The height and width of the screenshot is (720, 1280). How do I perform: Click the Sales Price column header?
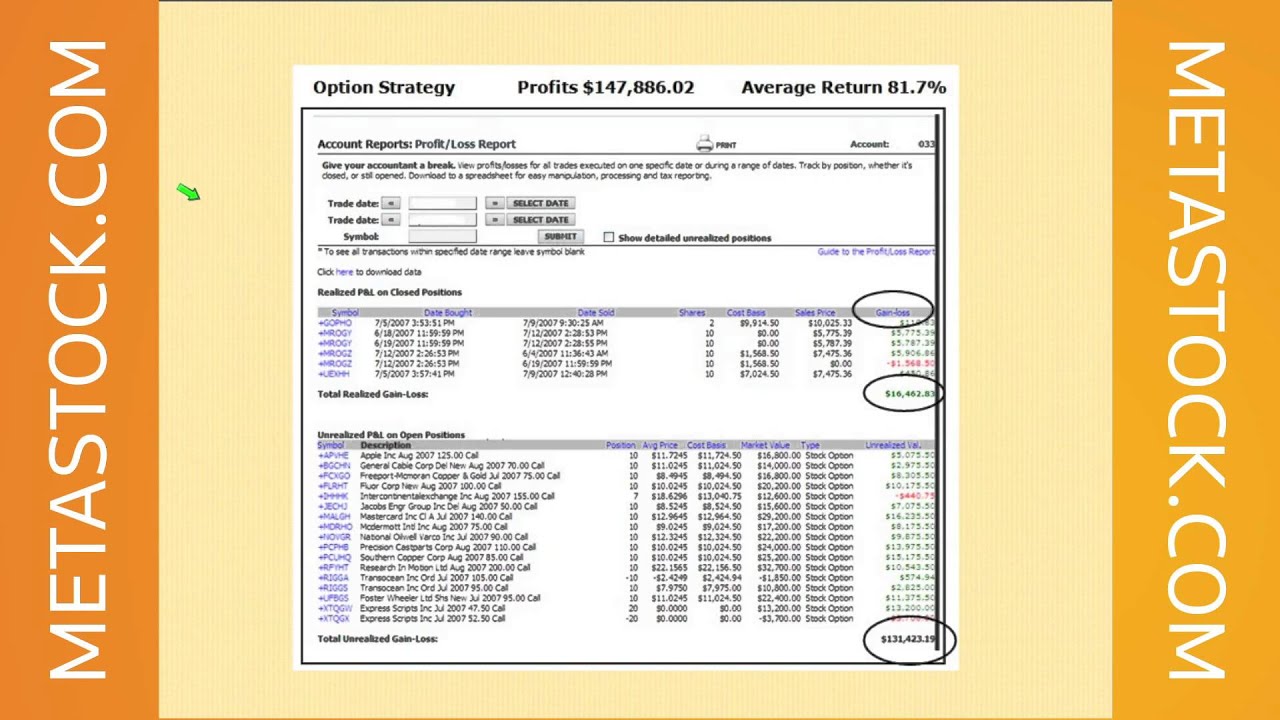point(815,313)
